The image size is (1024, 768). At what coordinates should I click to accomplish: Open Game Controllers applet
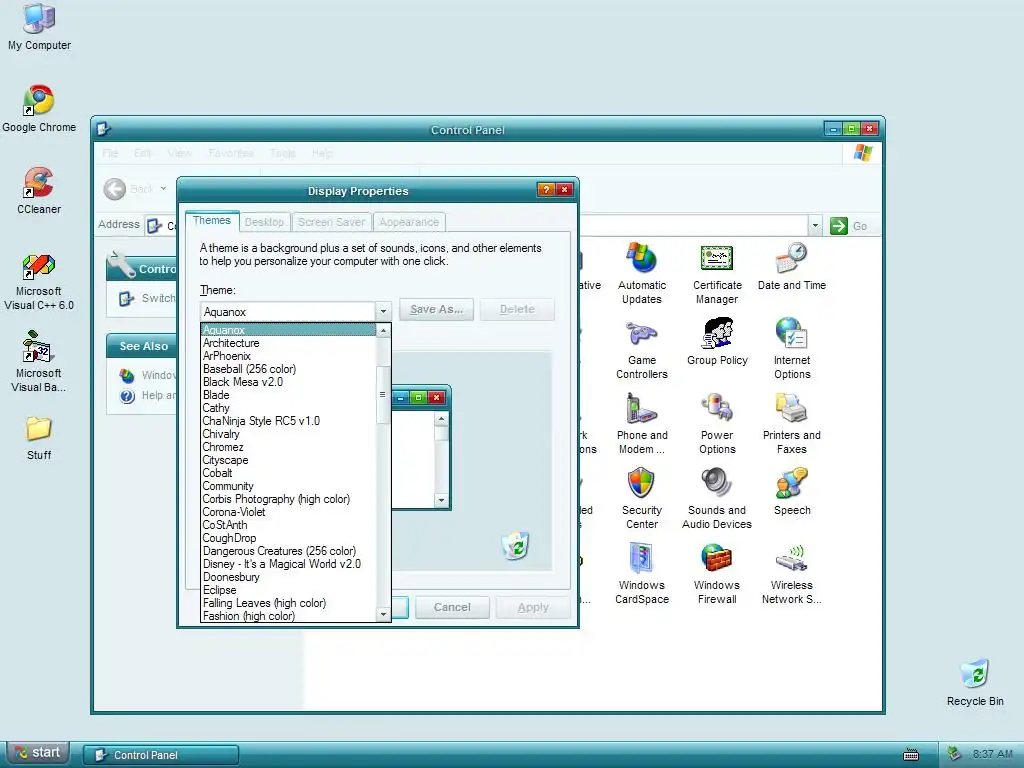tap(641, 349)
